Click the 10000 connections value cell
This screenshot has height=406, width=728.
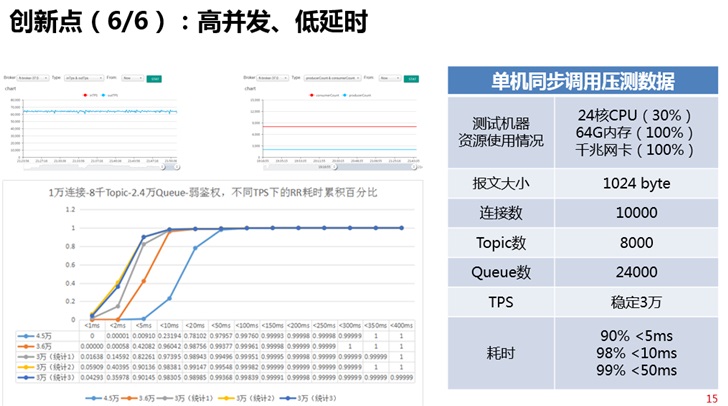point(637,213)
